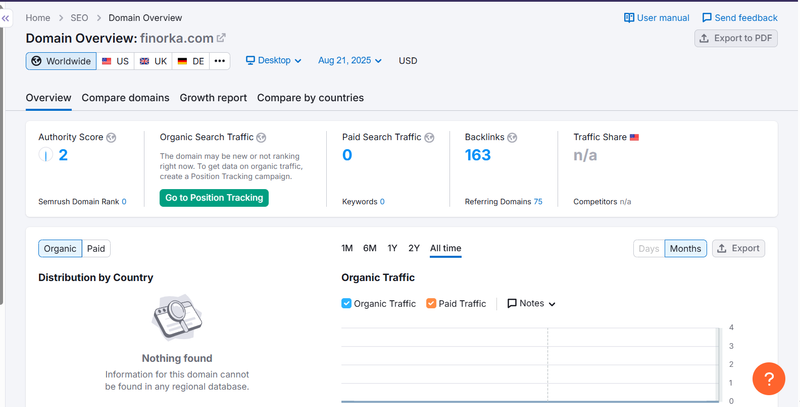
Task: Select the DE database
Action: point(191,61)
